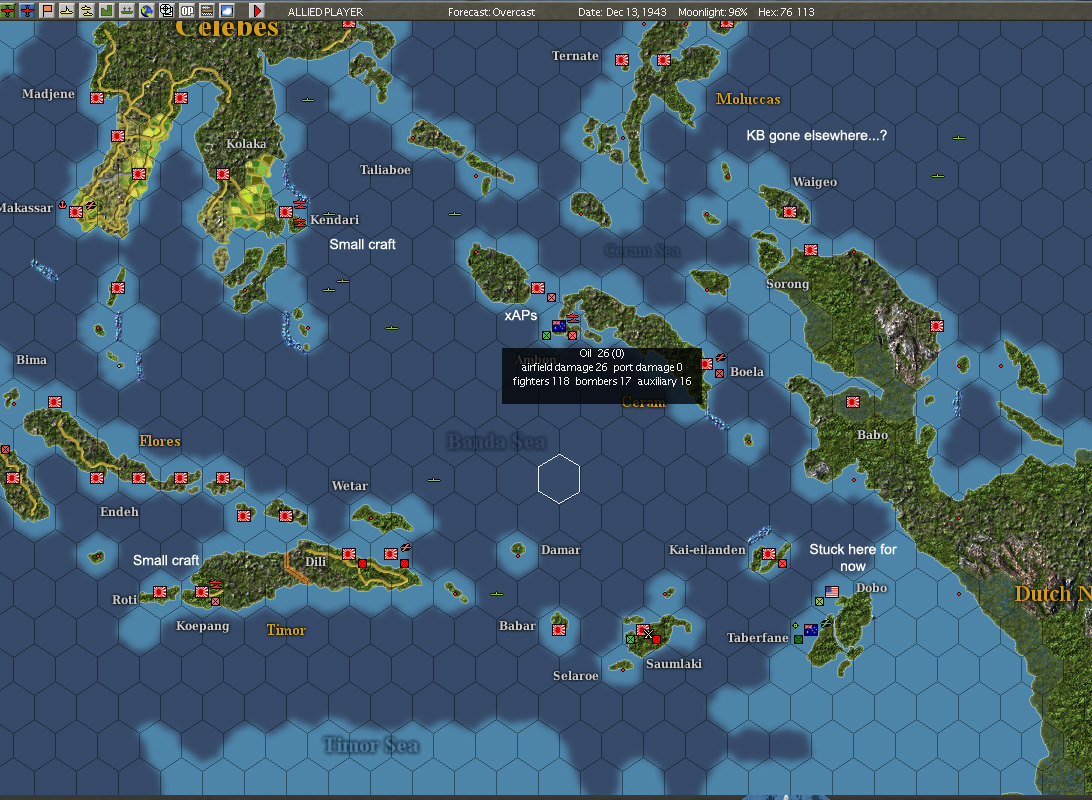This screenshot has width=1092, height=800.
Task: Select the Japanese base at Dili
Action: (x=349, y=554)
